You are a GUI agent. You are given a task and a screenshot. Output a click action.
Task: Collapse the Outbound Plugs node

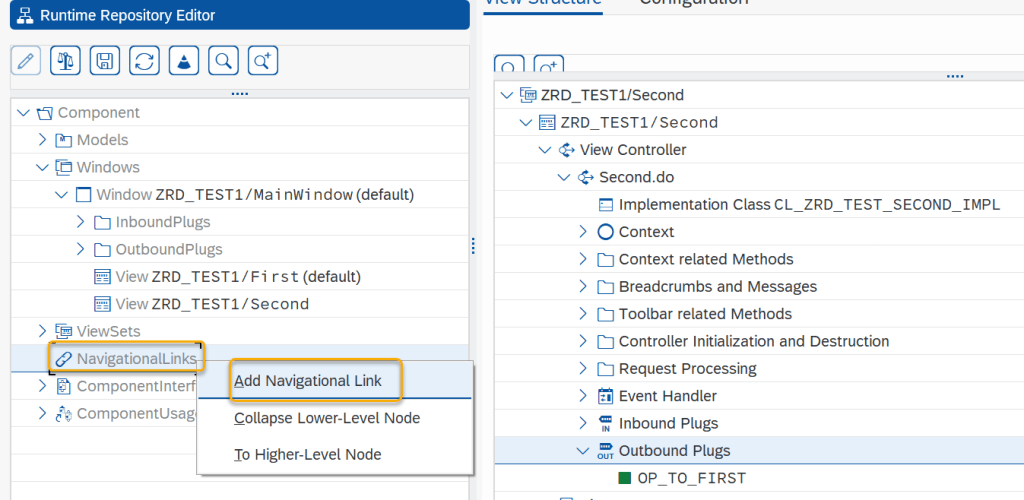(583, 451)
